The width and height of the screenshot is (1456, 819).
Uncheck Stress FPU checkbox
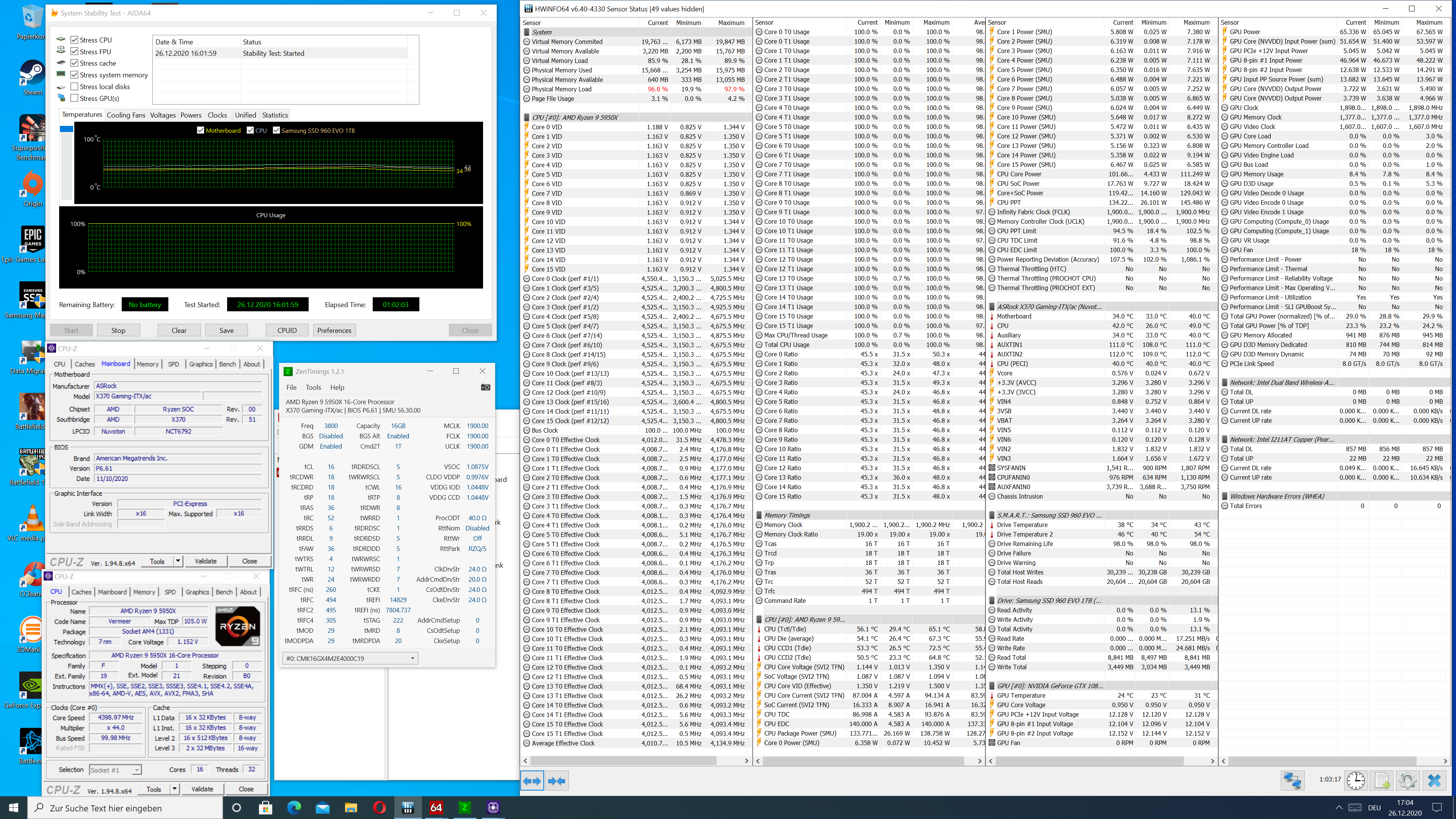[74, 52]
